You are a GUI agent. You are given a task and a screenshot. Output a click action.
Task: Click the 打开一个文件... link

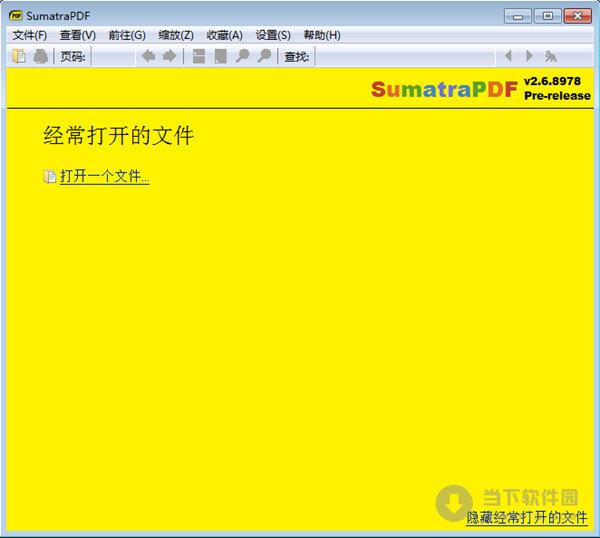[x=104, y=176]
